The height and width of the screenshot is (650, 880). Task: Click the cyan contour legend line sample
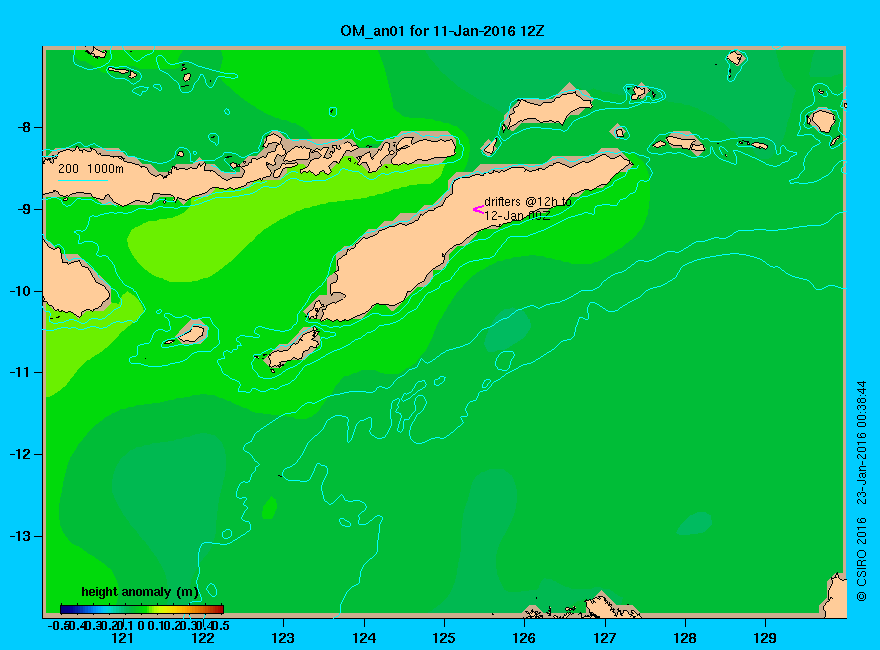82,180
